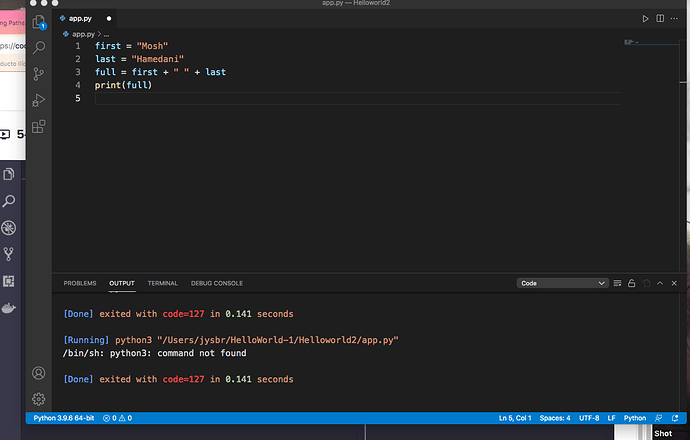Place cursor on empty line 5
The image size is (690, 440).
[x=357, y=98]
